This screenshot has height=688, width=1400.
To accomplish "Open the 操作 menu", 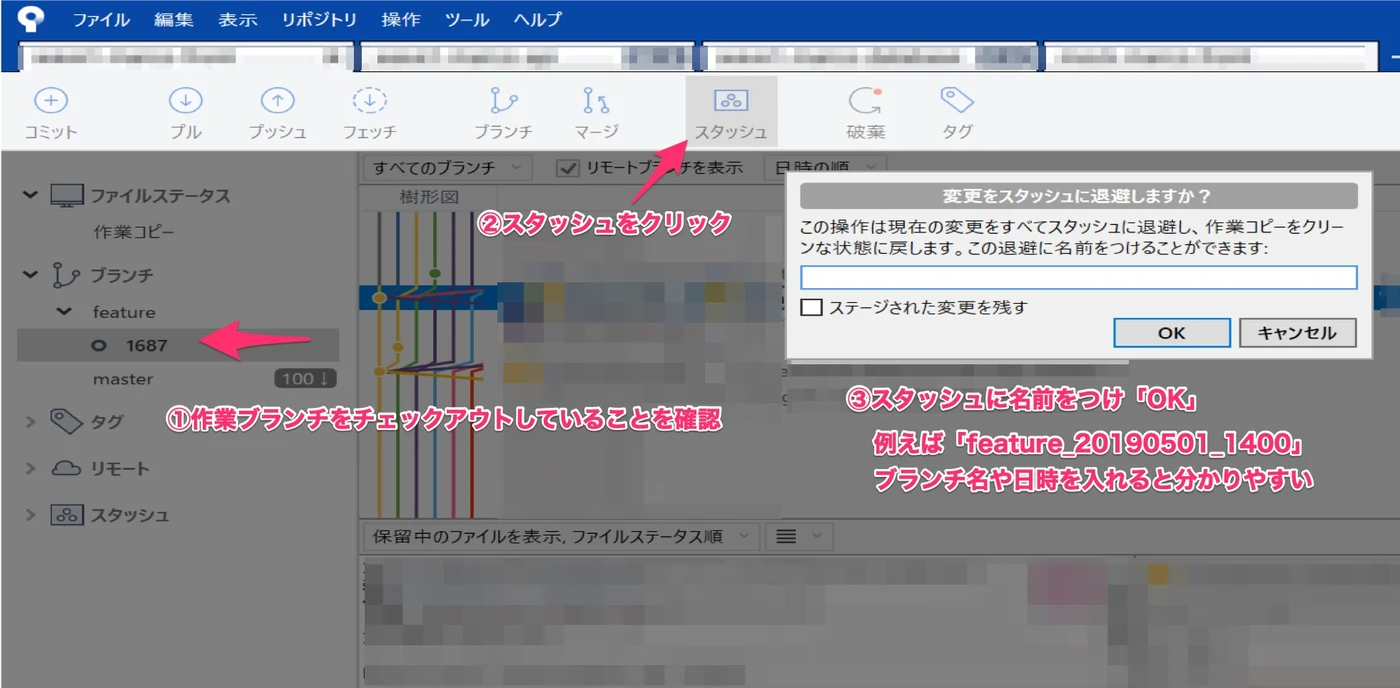I will point(401,19).
